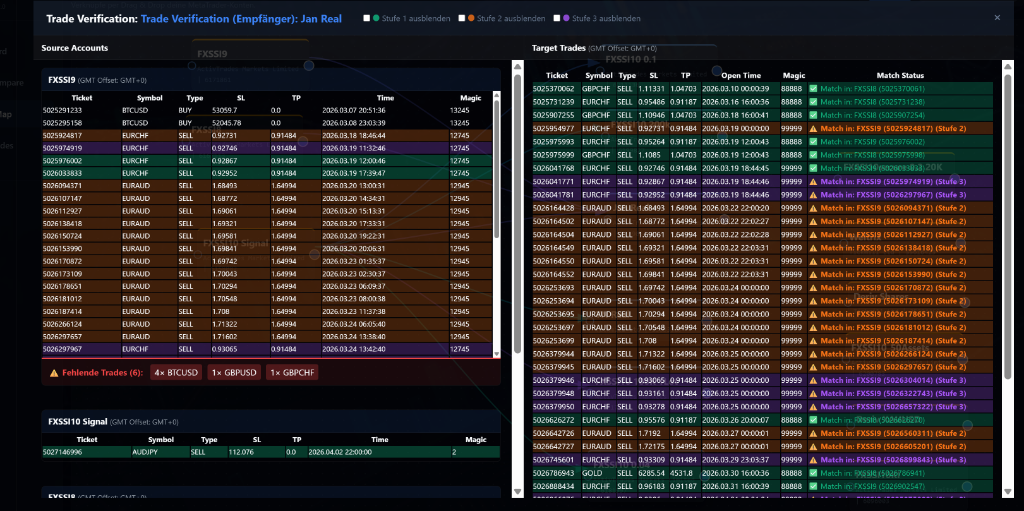1024x511 pixels.
Task: Click the up arrow of the Target Trades scrollbar
Action: [517, 67]
